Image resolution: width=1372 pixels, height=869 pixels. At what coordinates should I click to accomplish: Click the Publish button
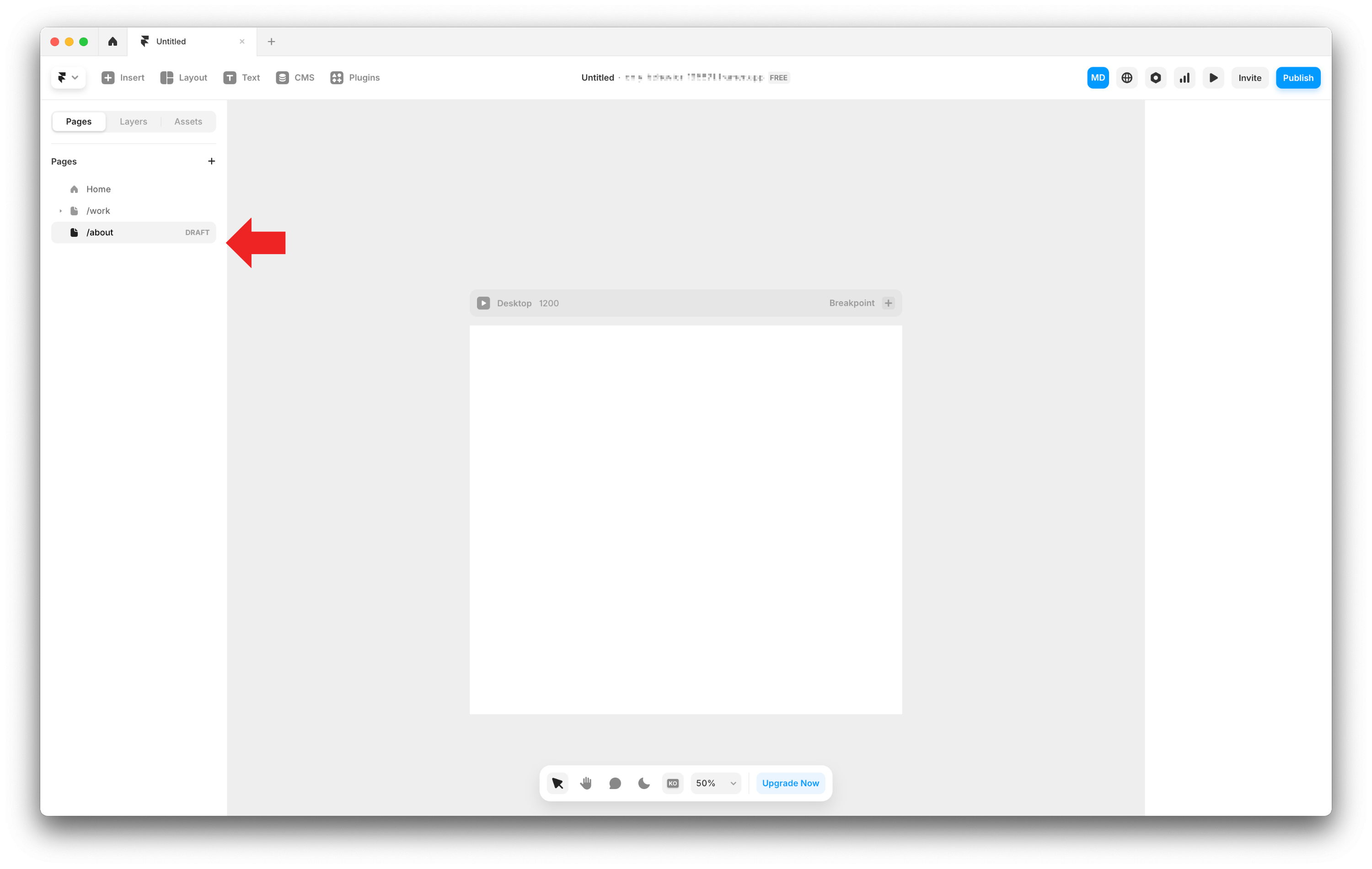pos(1297,78)
